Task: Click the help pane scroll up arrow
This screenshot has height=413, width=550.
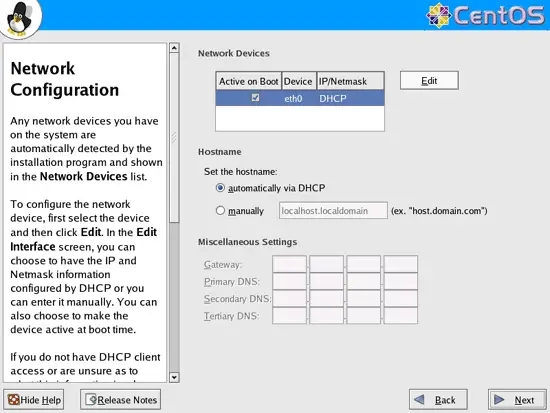Action: click(x=174, y=48)
